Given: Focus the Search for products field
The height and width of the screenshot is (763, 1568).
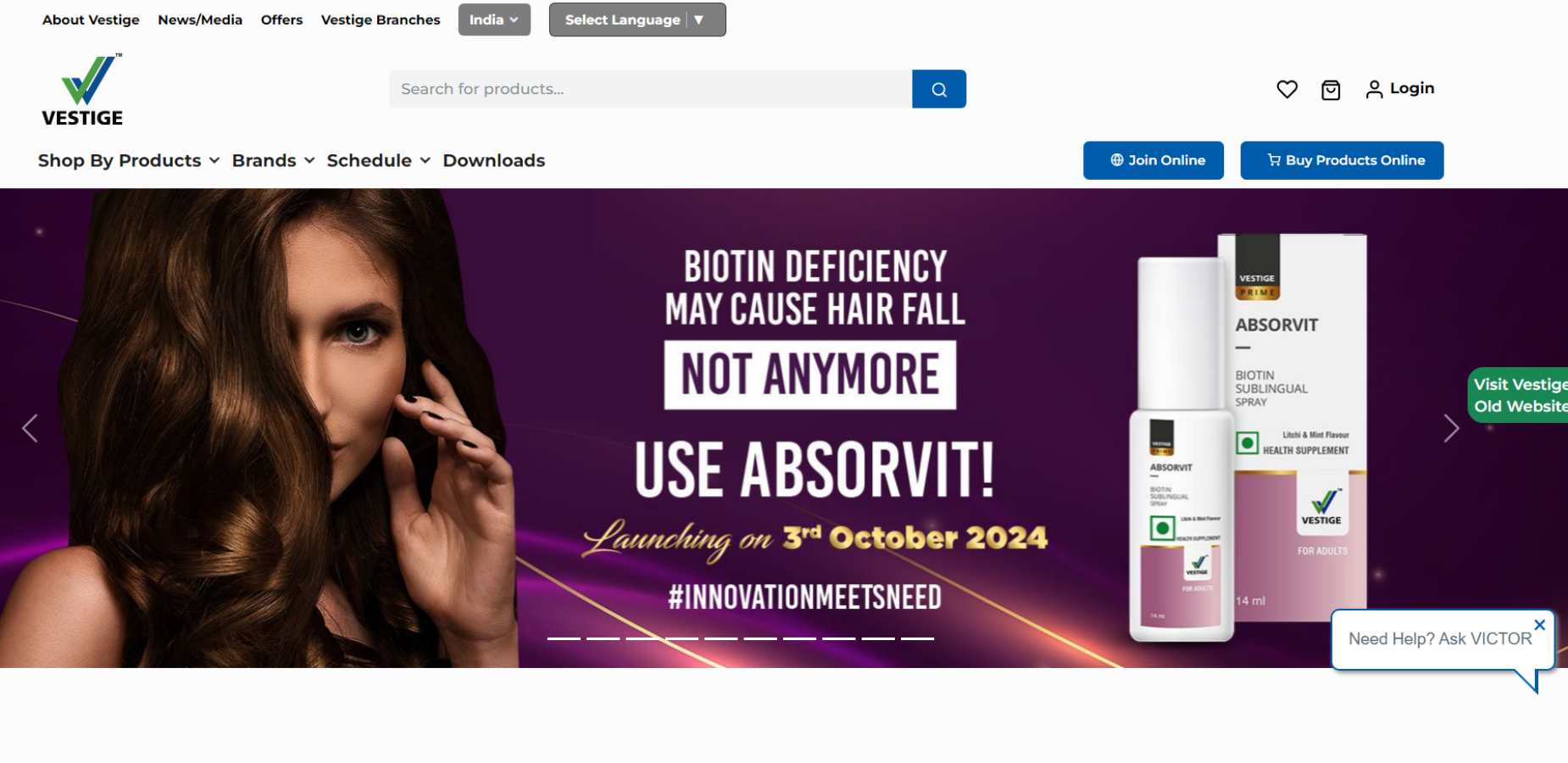Looking at the screenshot, I should point(650,89).
